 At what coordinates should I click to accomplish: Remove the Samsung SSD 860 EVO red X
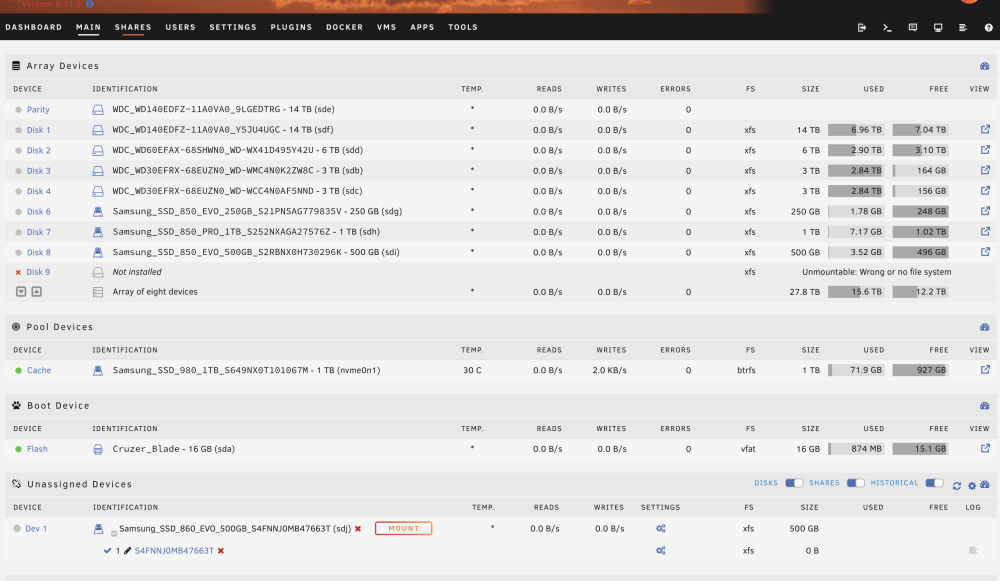point(358,529)
